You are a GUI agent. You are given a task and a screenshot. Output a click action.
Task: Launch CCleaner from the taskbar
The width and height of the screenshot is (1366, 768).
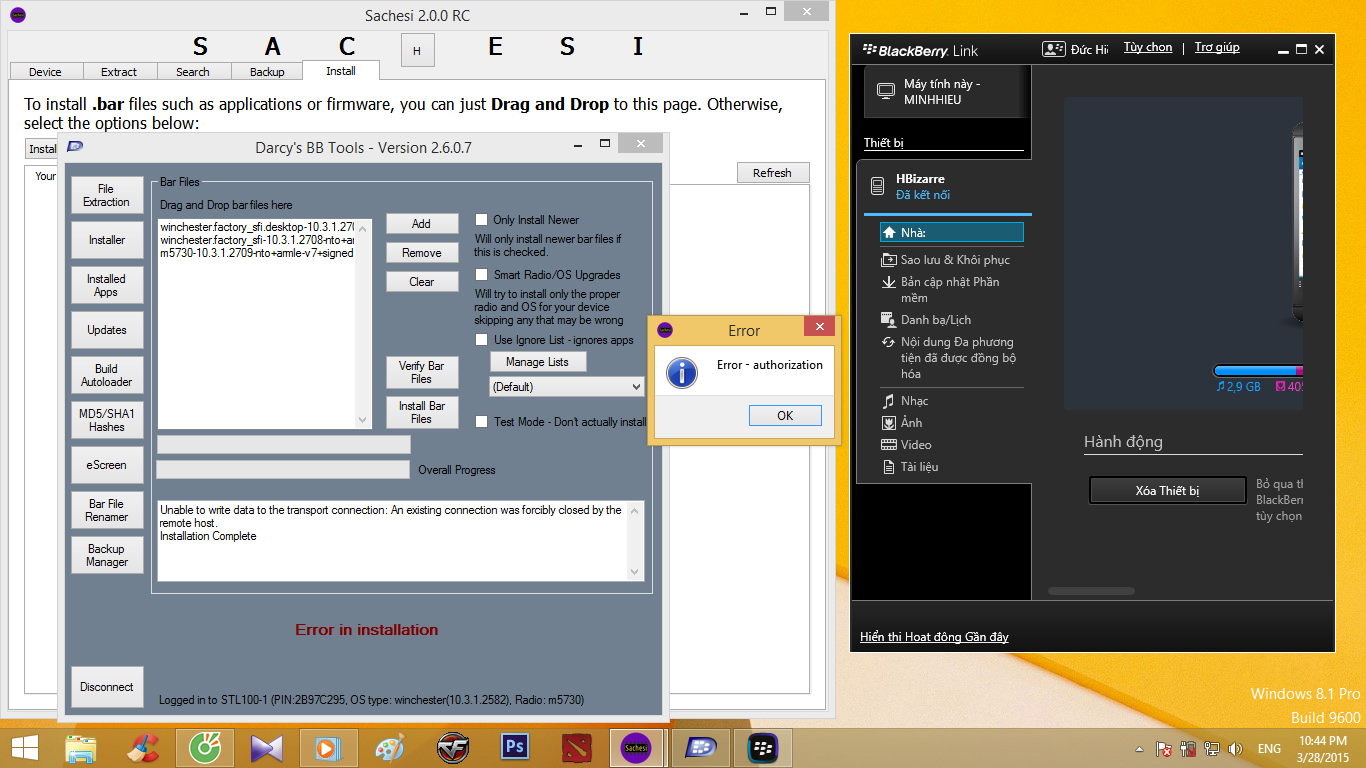click(143, 747)
